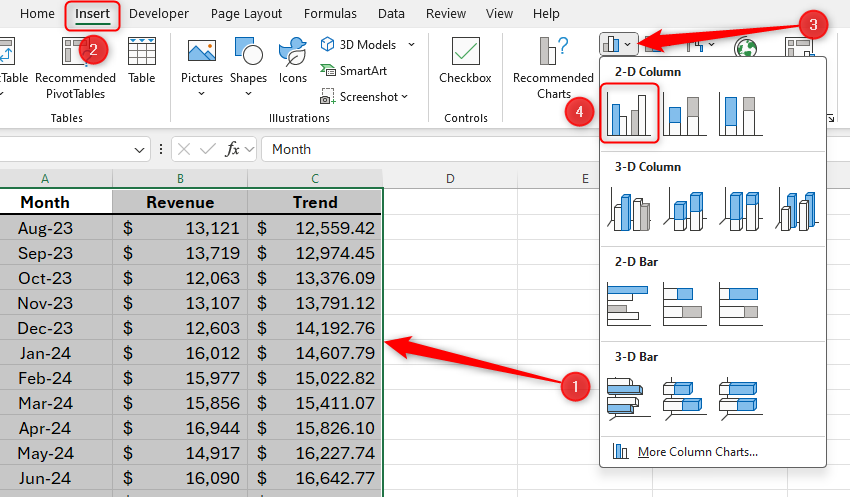This screenshot has height=497, width=850.
Task: Pick the 2-D 100% Stacked Bar chart
Action: click(x=740, y=304)
